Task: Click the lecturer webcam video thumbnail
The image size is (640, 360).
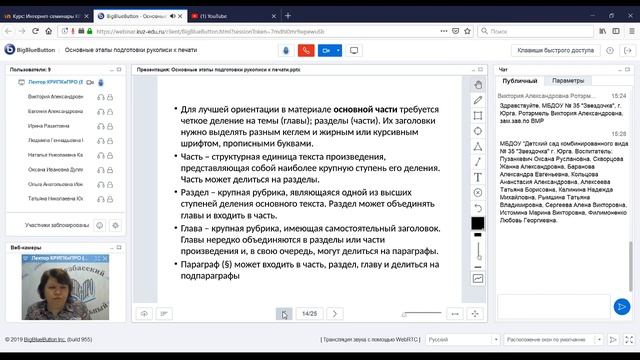Action: click(x=65, y=291)
